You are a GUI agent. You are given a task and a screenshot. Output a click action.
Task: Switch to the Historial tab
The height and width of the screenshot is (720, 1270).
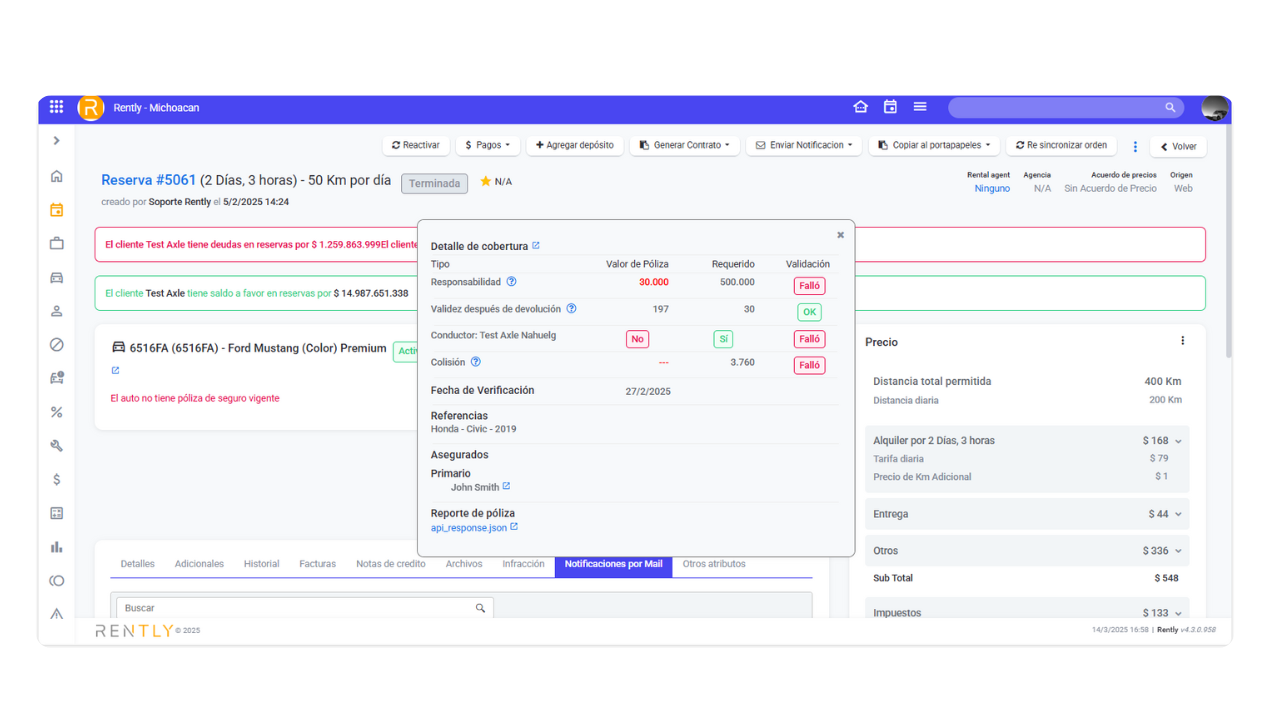tap(261, 564)
